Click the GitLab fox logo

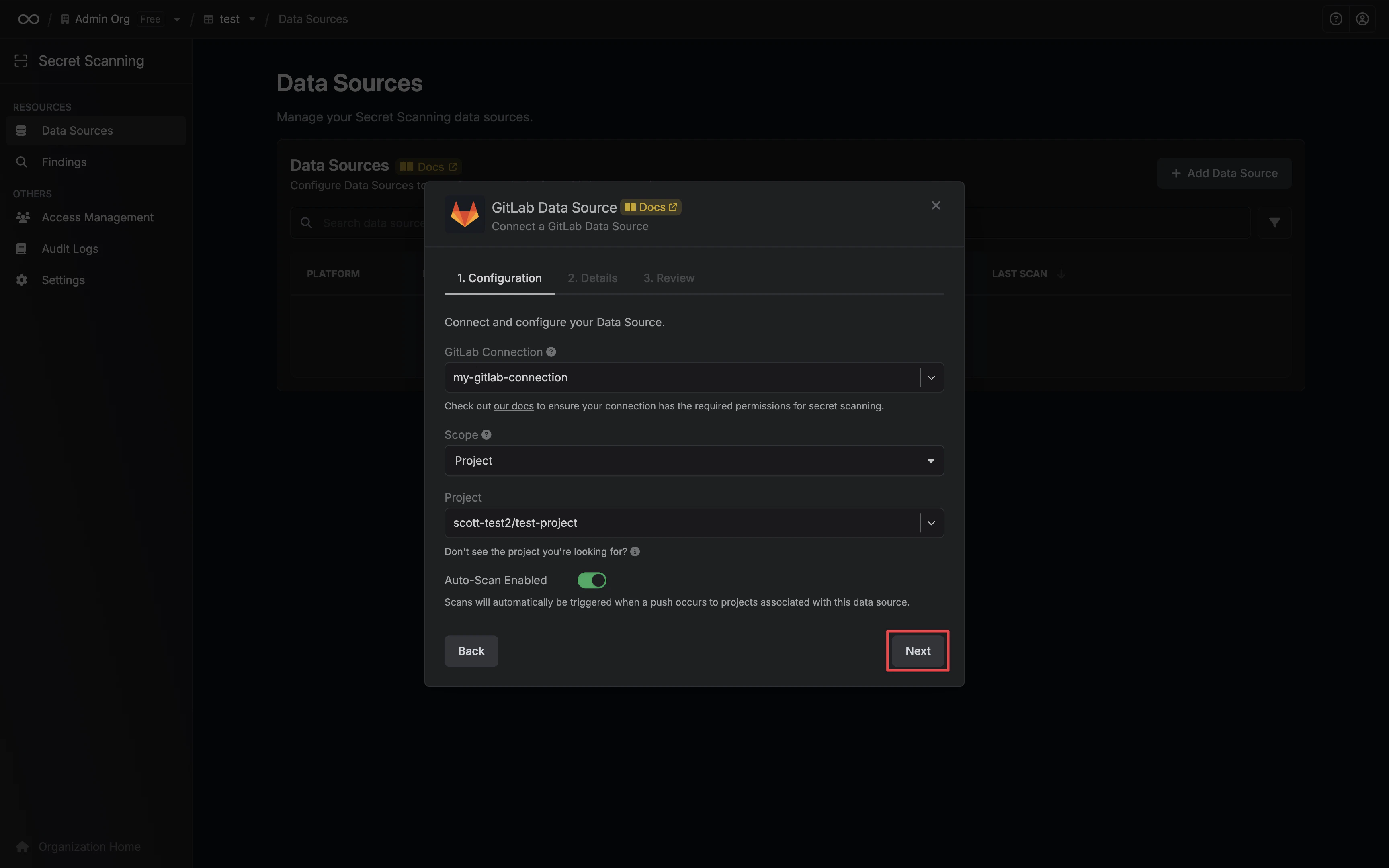pos(464,214)
